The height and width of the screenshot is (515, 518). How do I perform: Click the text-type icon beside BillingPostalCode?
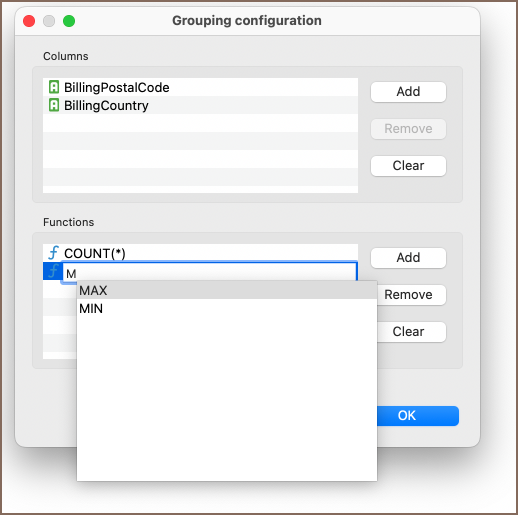tap(54, 87)
